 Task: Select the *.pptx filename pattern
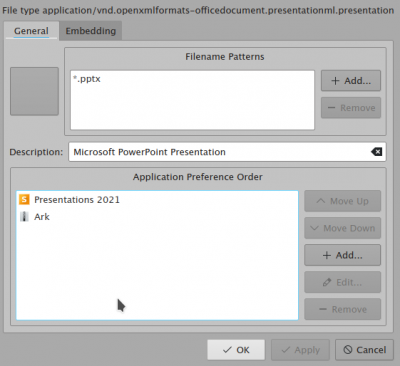pyautogui.click(x=87, y=79)
